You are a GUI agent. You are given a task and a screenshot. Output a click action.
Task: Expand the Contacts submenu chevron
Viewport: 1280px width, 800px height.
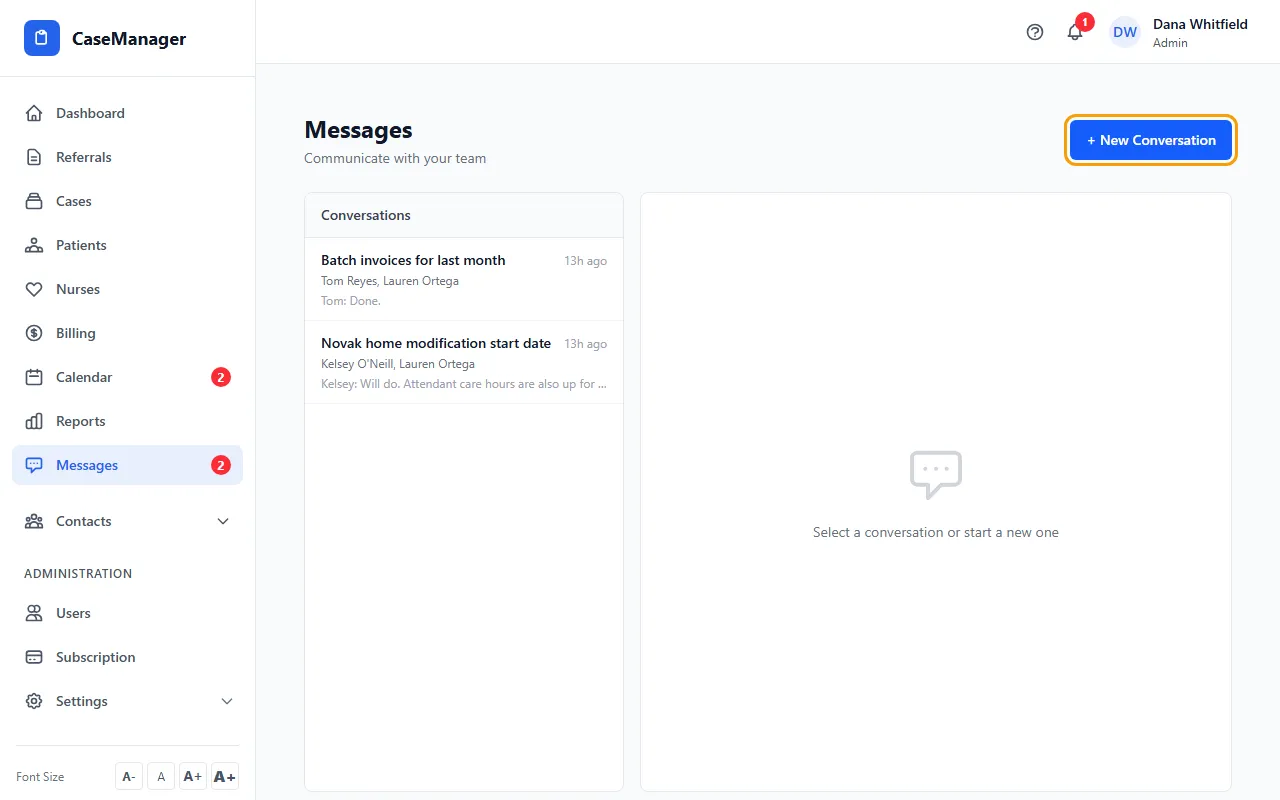click(x=223, y=521)
